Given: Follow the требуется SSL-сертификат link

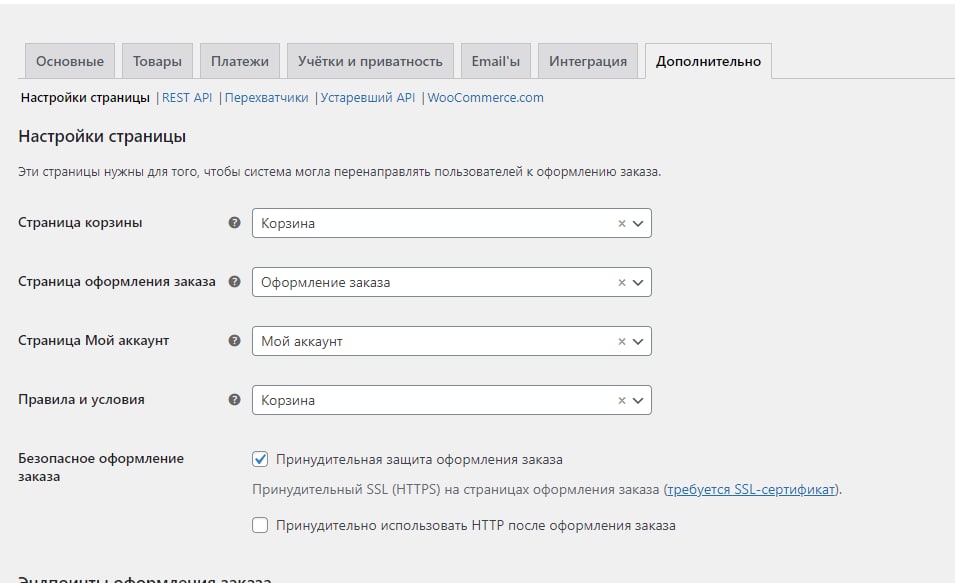Looking at the screenshot, I should 751,490.
